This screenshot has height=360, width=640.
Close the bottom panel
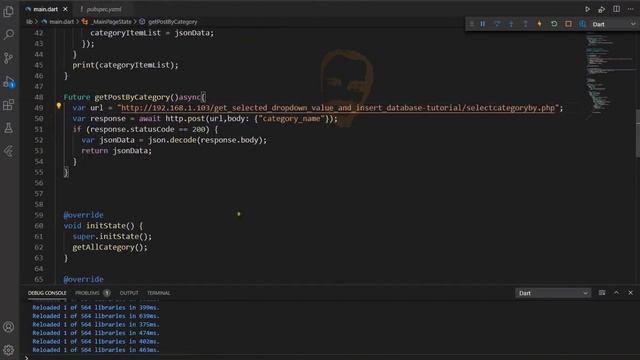coord(631,293)
